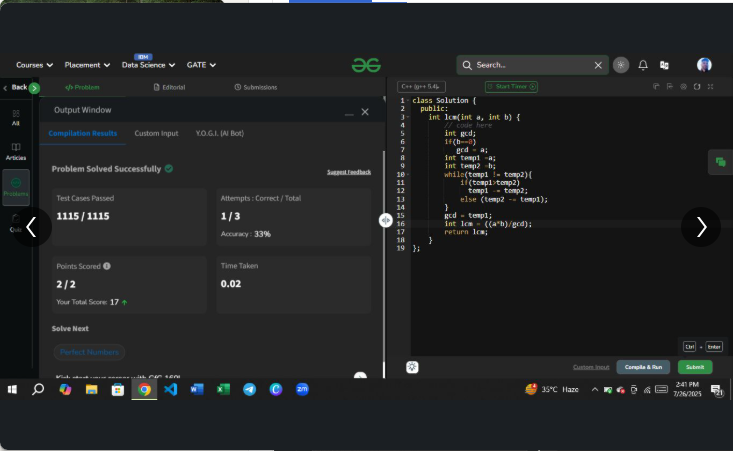Focus the Search input field
The image size is (733, 451).
(532, 65)
